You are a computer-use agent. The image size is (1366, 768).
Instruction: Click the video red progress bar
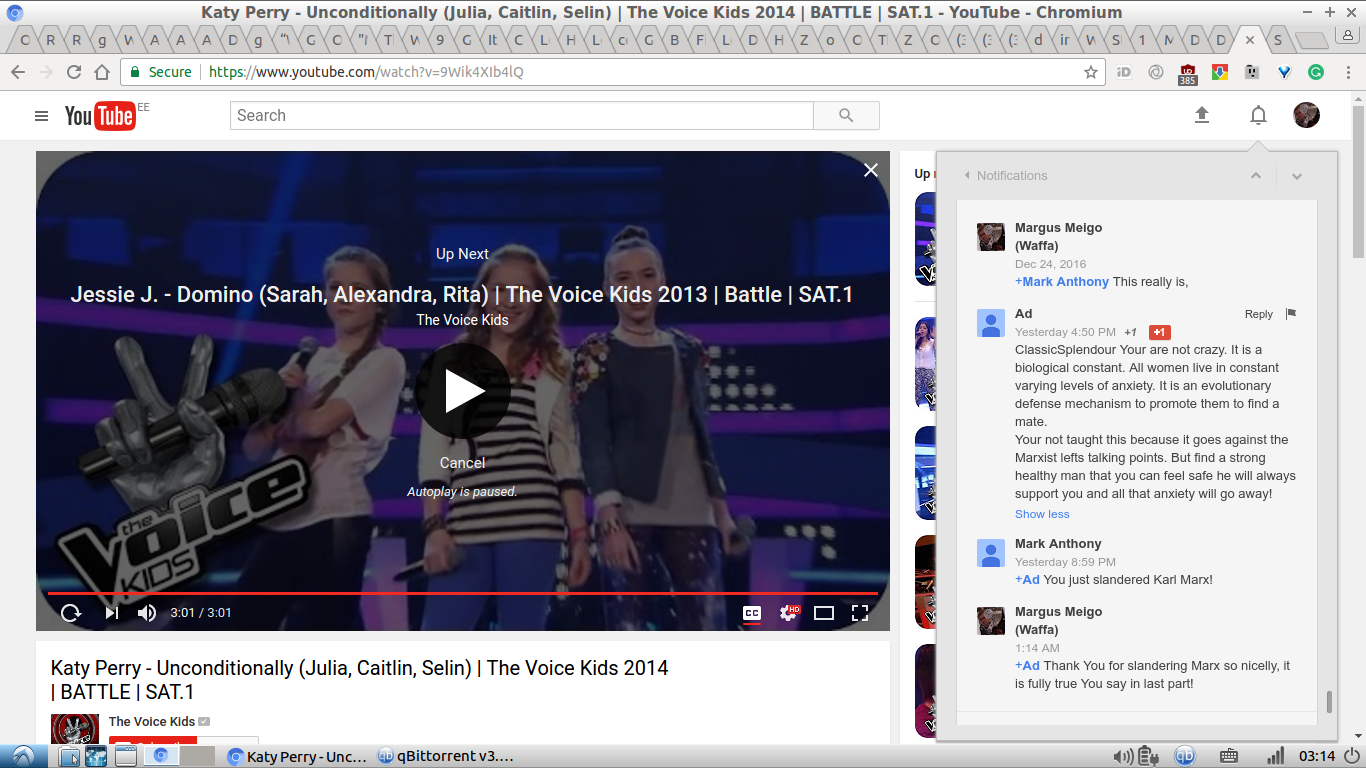462,593
